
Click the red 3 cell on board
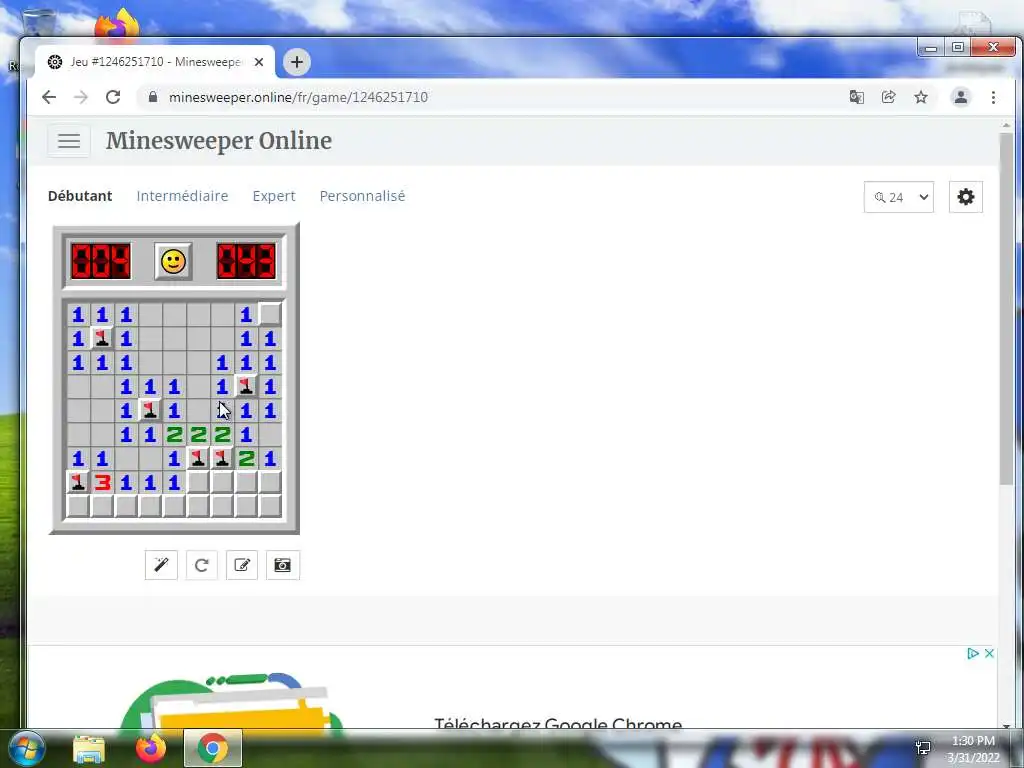(102, 482)
